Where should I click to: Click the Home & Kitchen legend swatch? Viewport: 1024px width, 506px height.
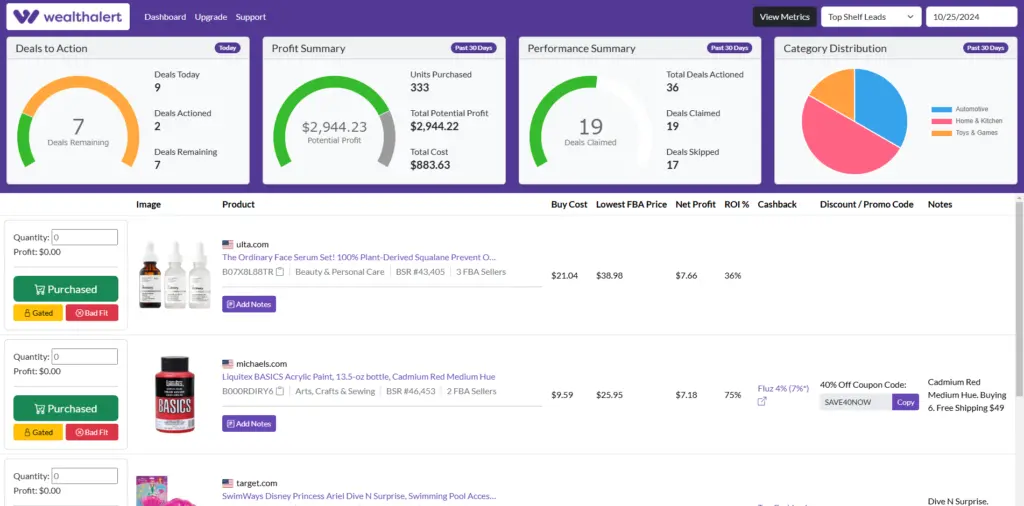point(941,121)
